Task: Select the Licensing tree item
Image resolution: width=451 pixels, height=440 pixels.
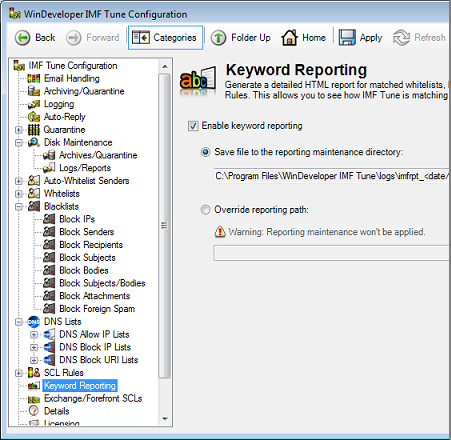Action: 61,423
